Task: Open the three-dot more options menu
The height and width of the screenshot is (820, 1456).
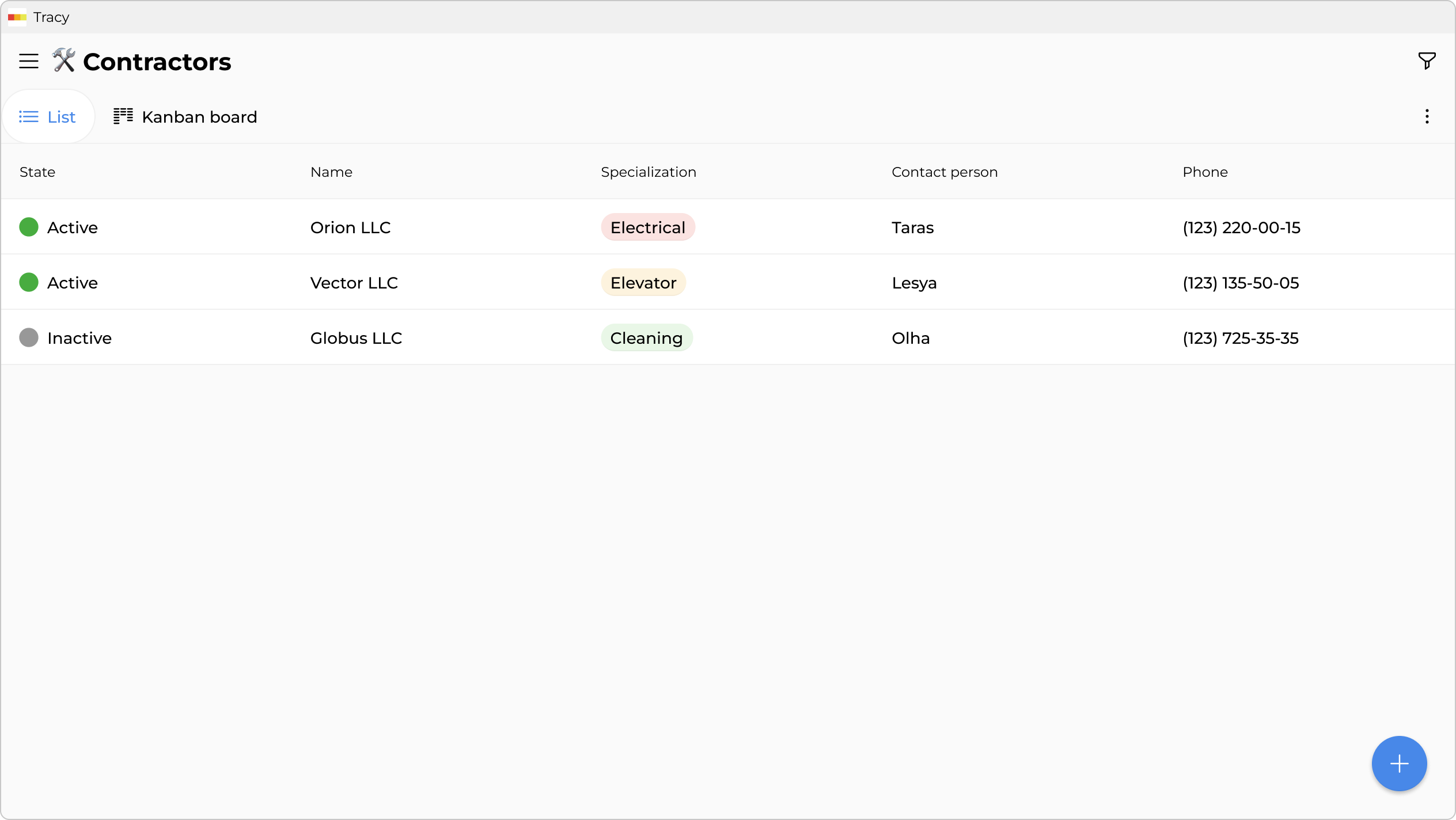Action: [x=1427, y=117]
